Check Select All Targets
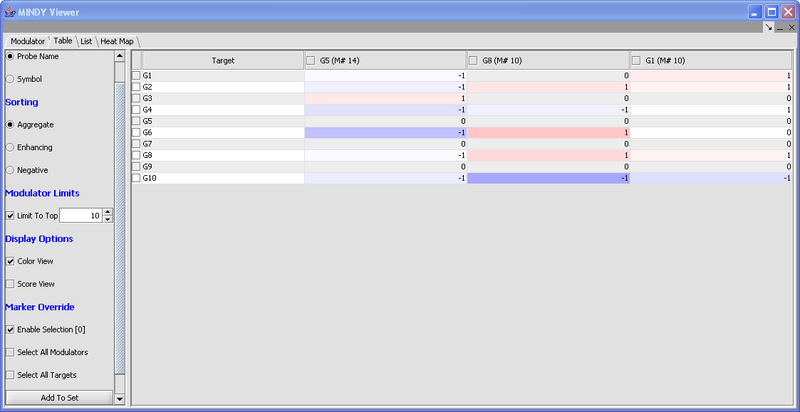 [x=10, y=375]
